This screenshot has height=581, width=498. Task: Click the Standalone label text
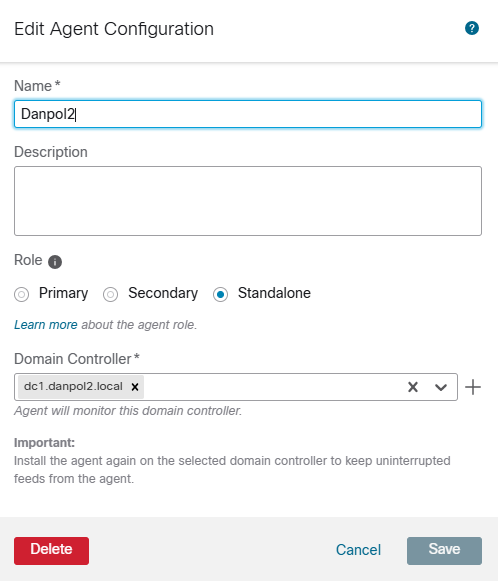274,293
